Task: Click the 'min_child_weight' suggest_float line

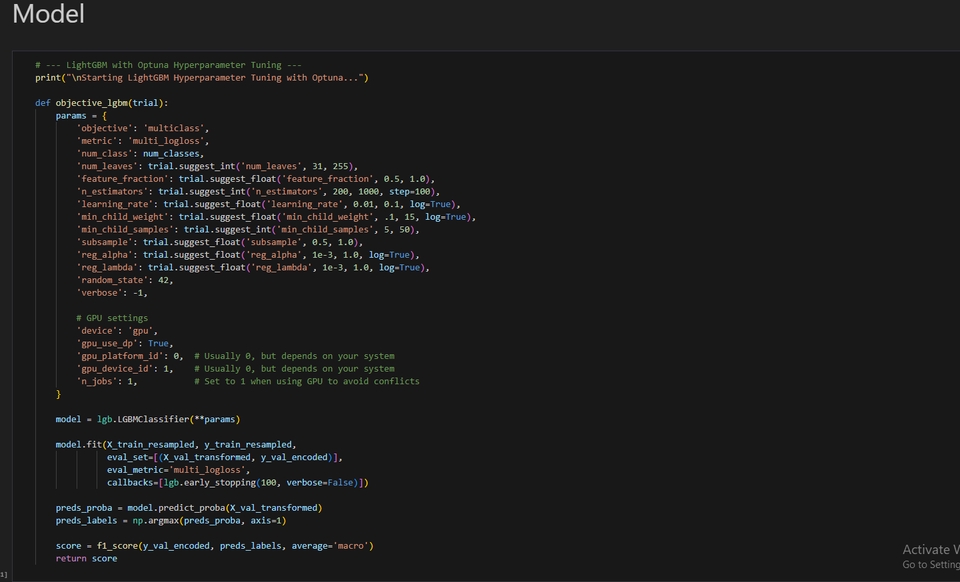Action: (276, 217)
